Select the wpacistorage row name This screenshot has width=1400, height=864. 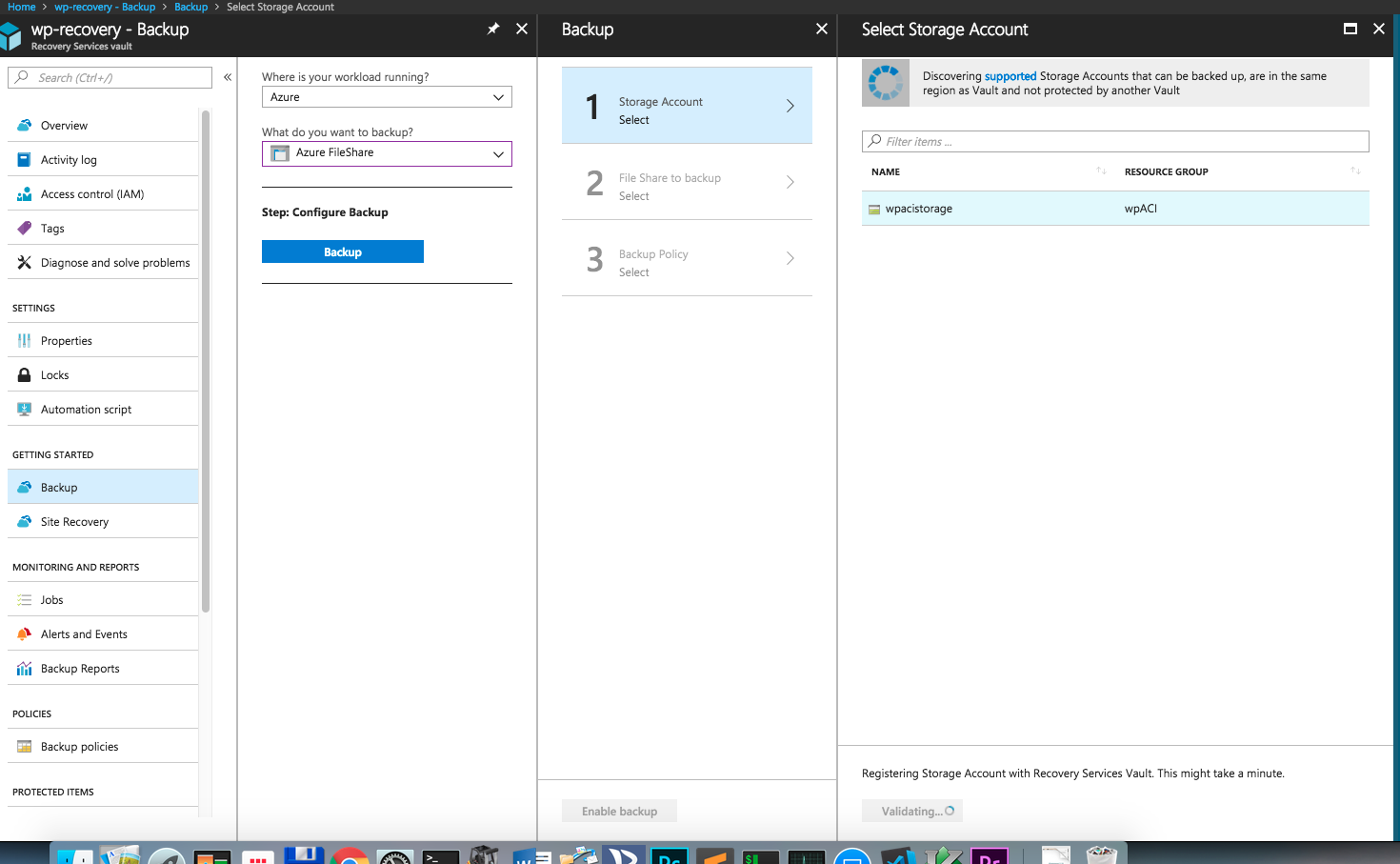coord(918,209)
